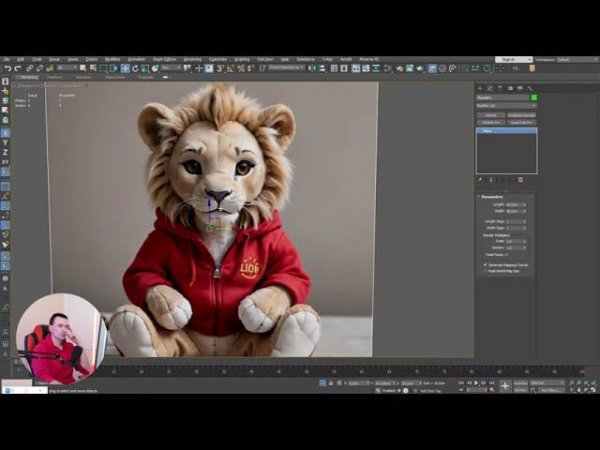Click the Key Filters button
The image size is (600, 450).
coord(551,390)
